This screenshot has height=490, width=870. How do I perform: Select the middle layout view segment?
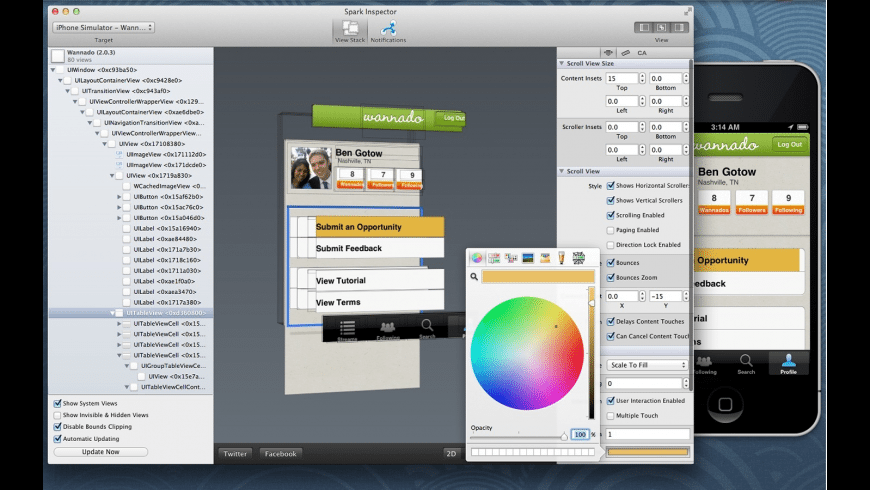click(661, 27)
